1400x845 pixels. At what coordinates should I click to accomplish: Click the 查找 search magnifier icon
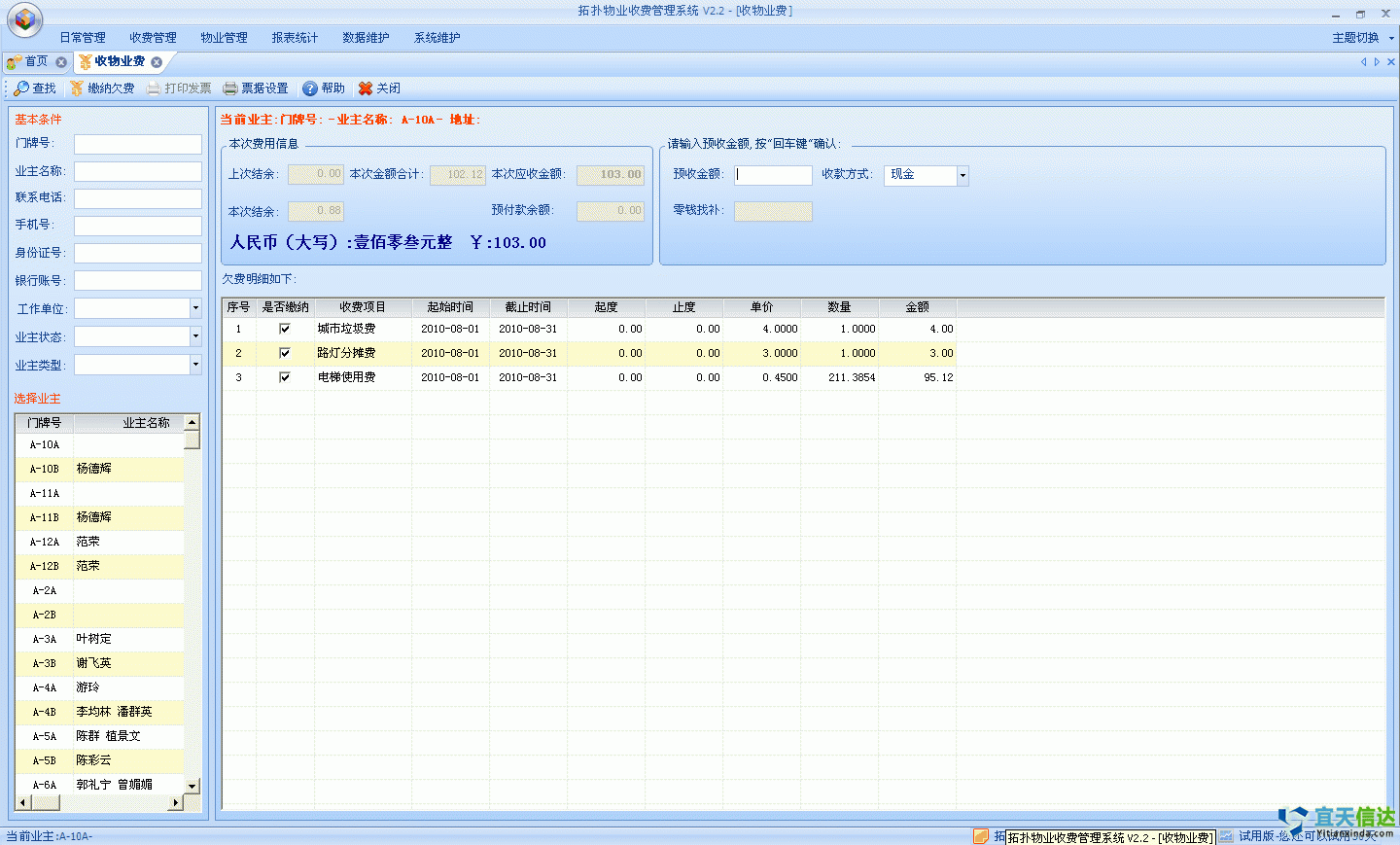pos(21,88)
